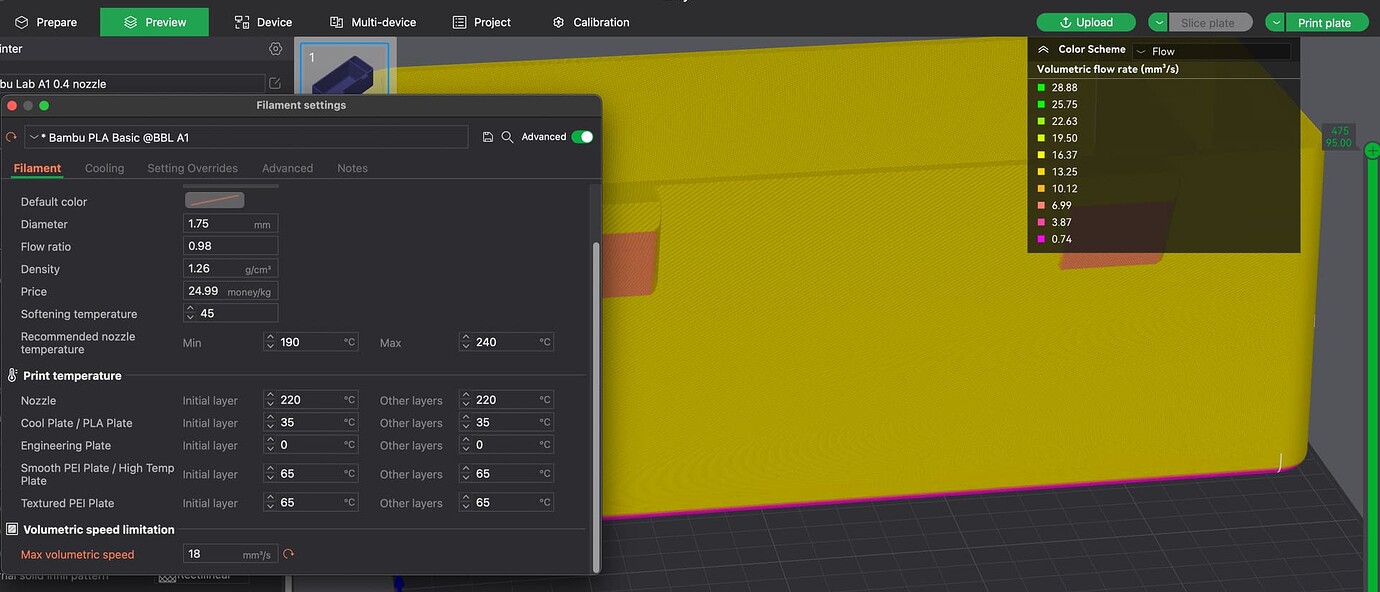Reset filament preset changes icon
This screenshot has width=1380, height=592.
pos(12,137)
